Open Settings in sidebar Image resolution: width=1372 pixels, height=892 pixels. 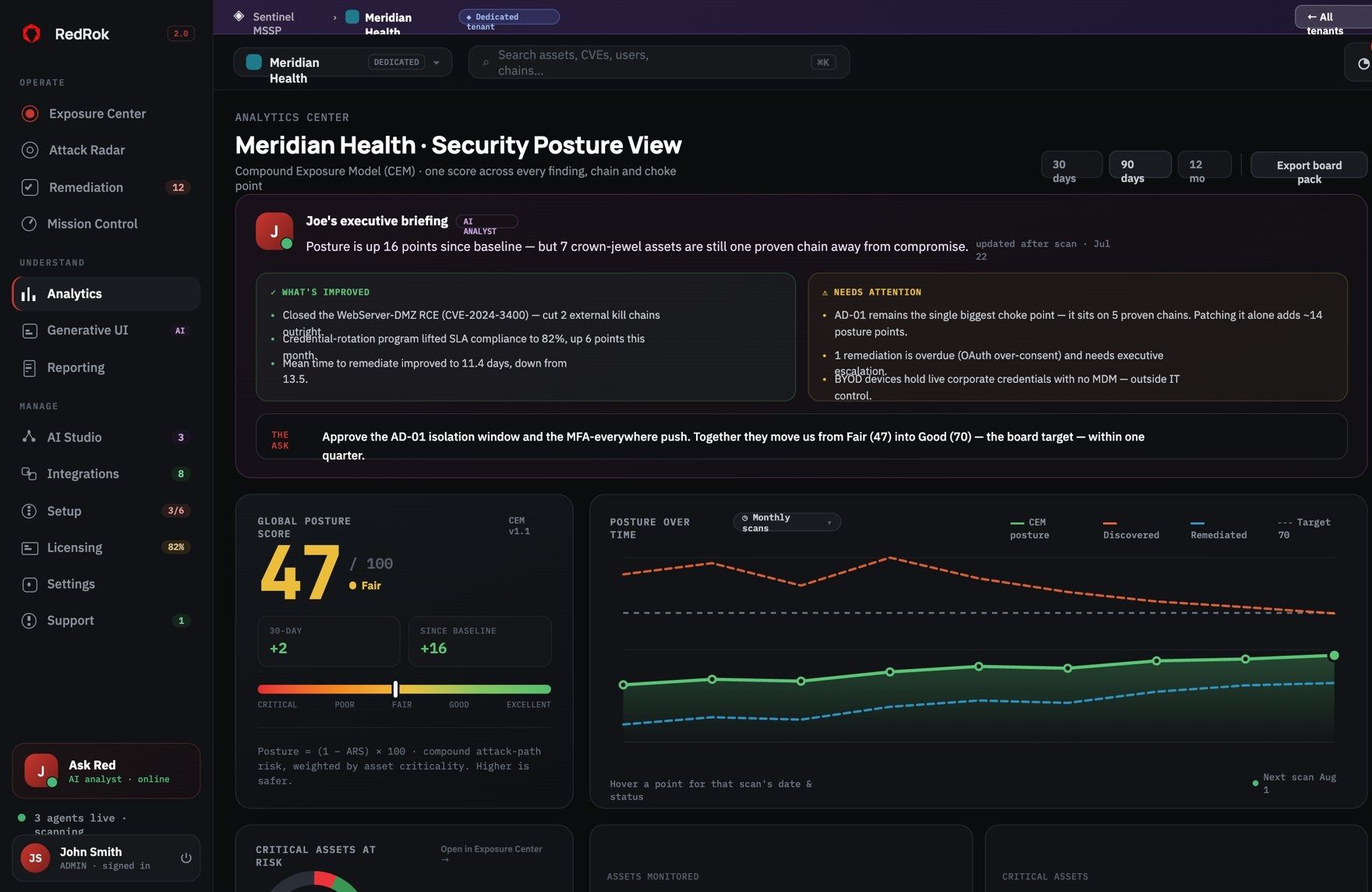coord(106,584)
